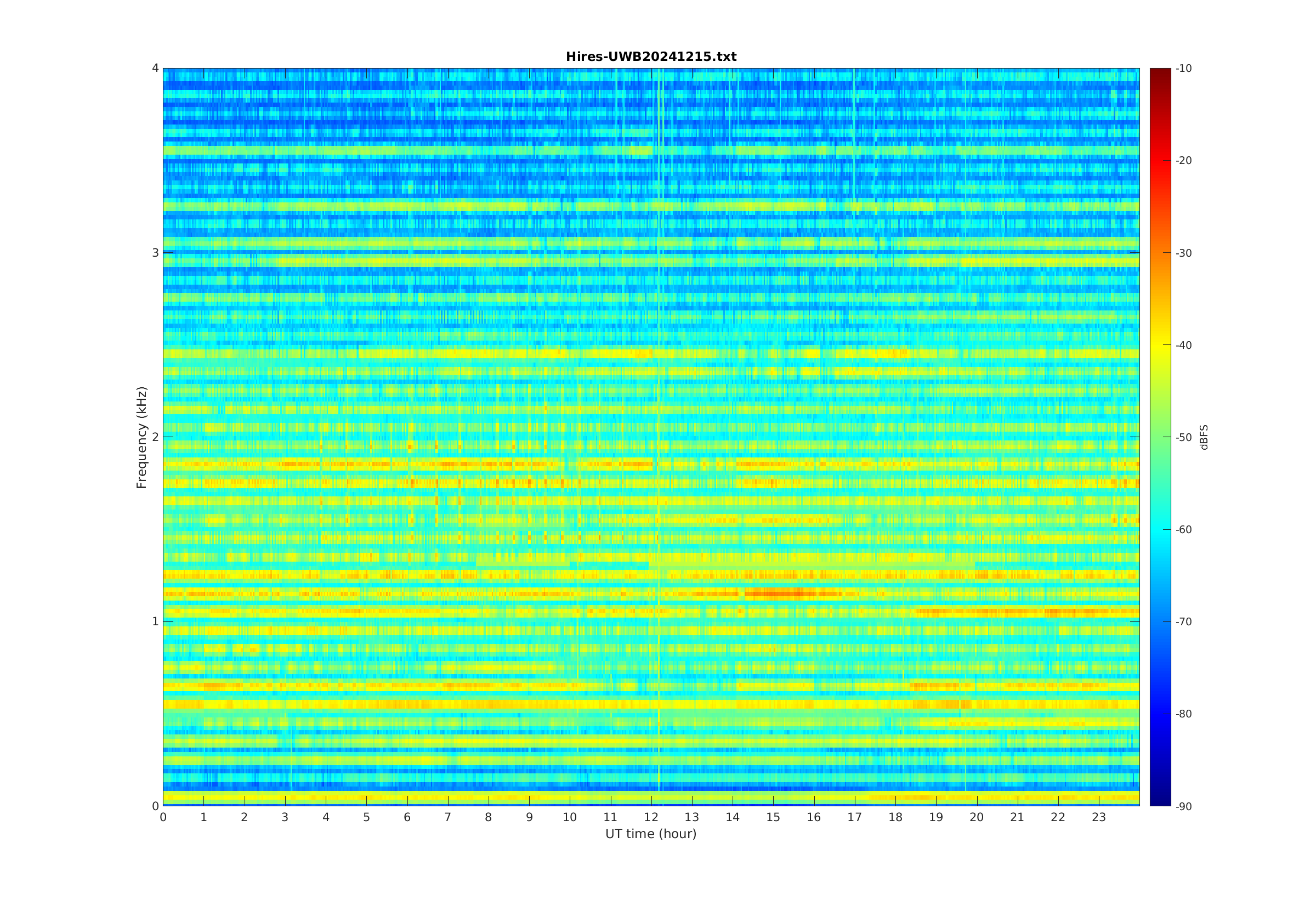This screenshot has width=1316, height=905.
Task: Click the 'Frequency (kHz)' axis label
Action: 141,437
